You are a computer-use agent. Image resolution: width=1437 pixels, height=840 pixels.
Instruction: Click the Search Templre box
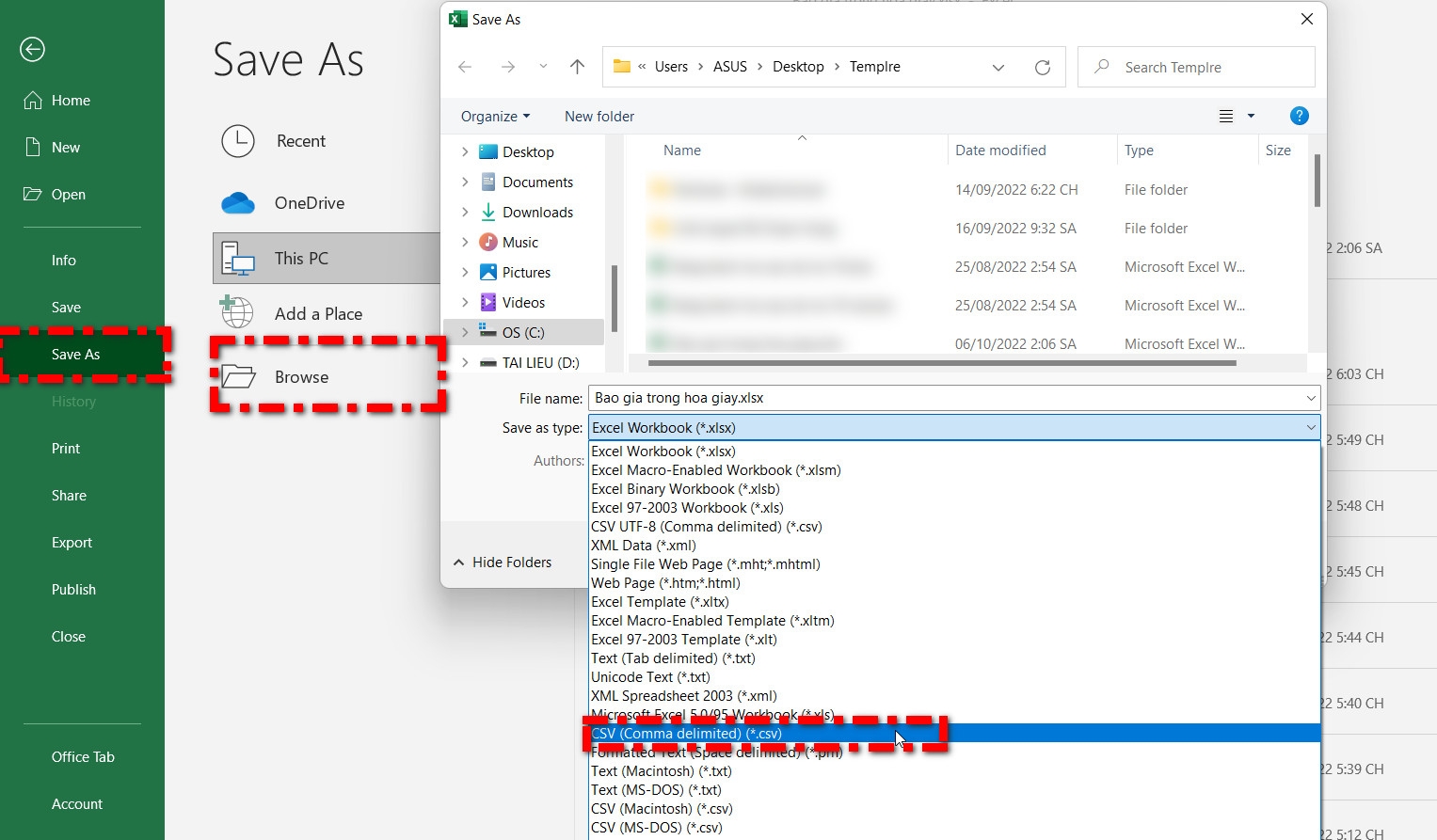click(1196, 67)
